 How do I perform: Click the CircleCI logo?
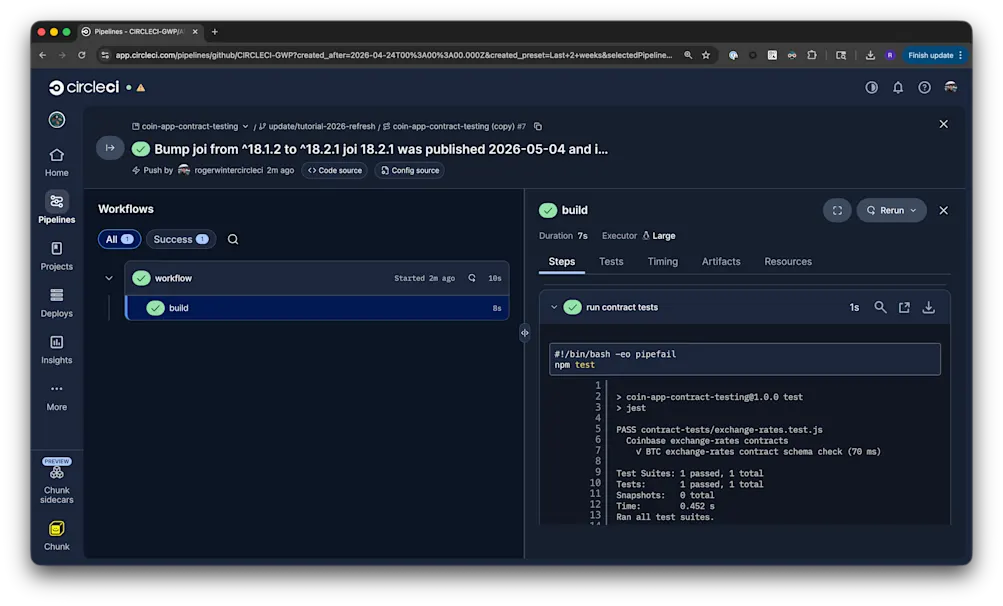[x=84, y=87]
